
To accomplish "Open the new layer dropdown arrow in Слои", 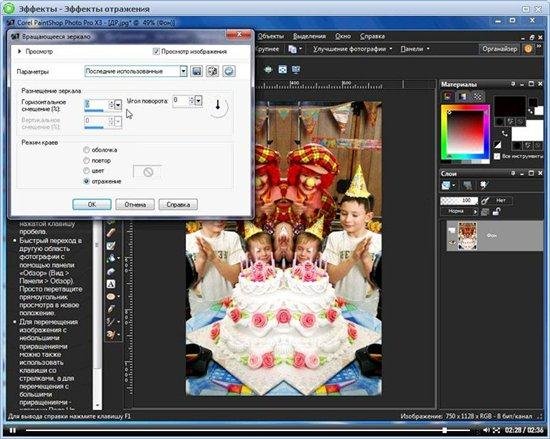I will coord(454,185).
